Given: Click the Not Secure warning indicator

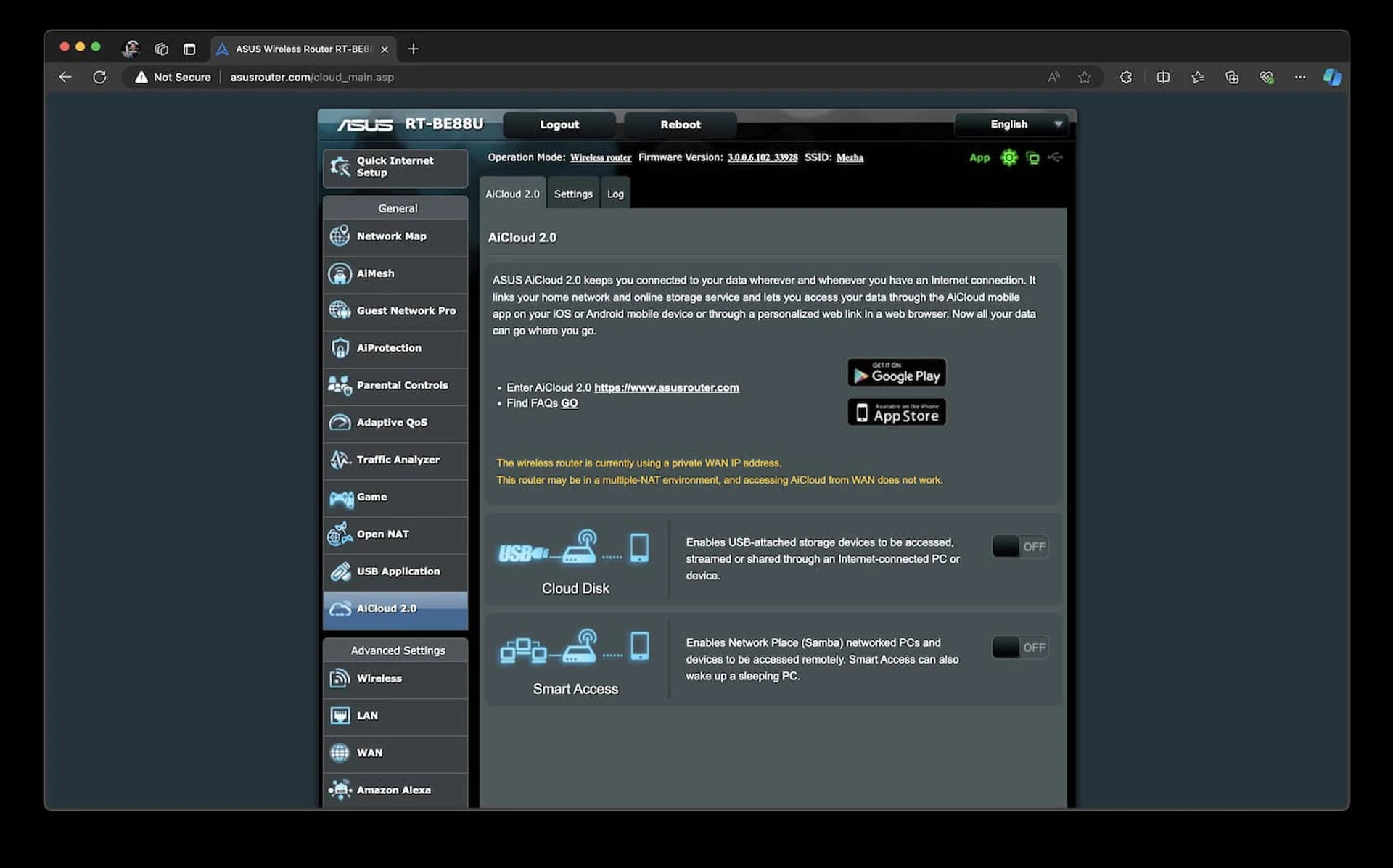Looking at the screenshot, I should tap(173, 77).
